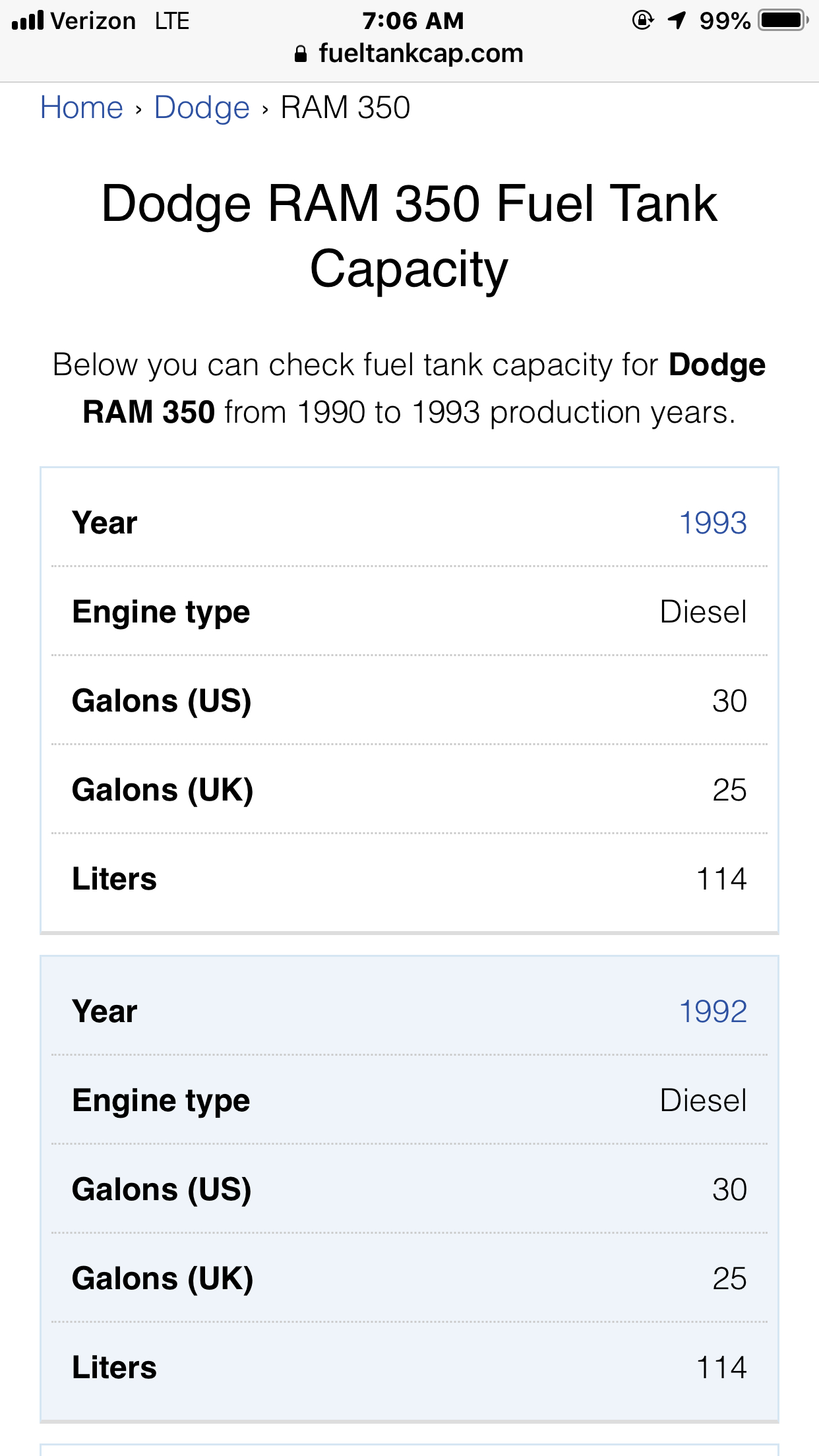
Task: Tap the fueltankcap.com address bar
Action: click(420, 53)
